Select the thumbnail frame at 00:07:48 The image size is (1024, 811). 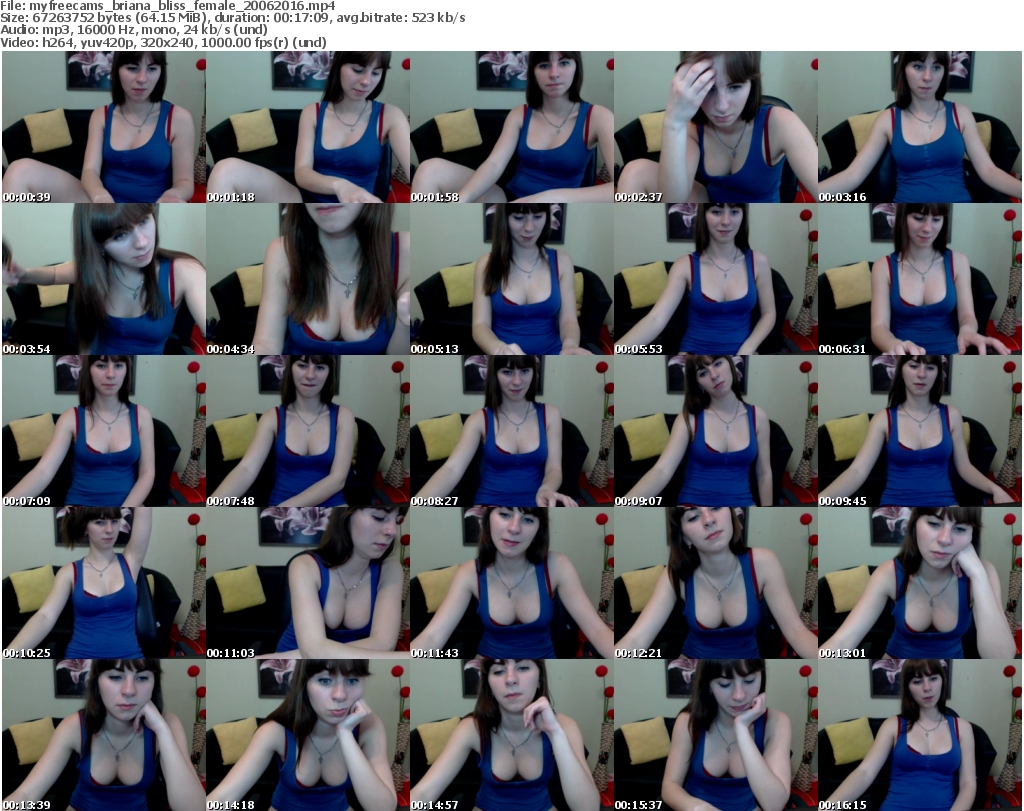tap(308, 432)
